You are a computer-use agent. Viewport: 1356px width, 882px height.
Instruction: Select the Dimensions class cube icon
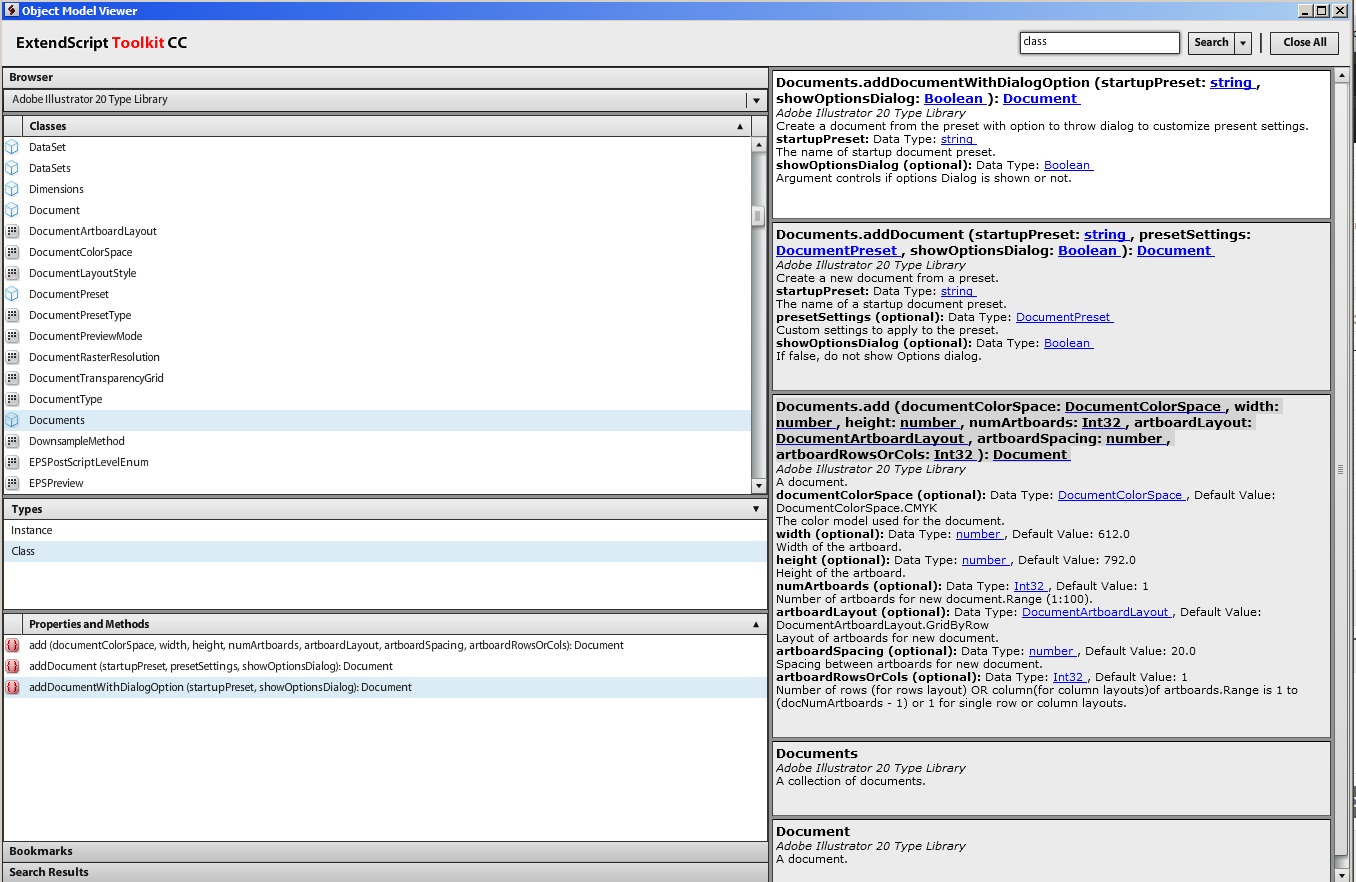tap(12, 189)
